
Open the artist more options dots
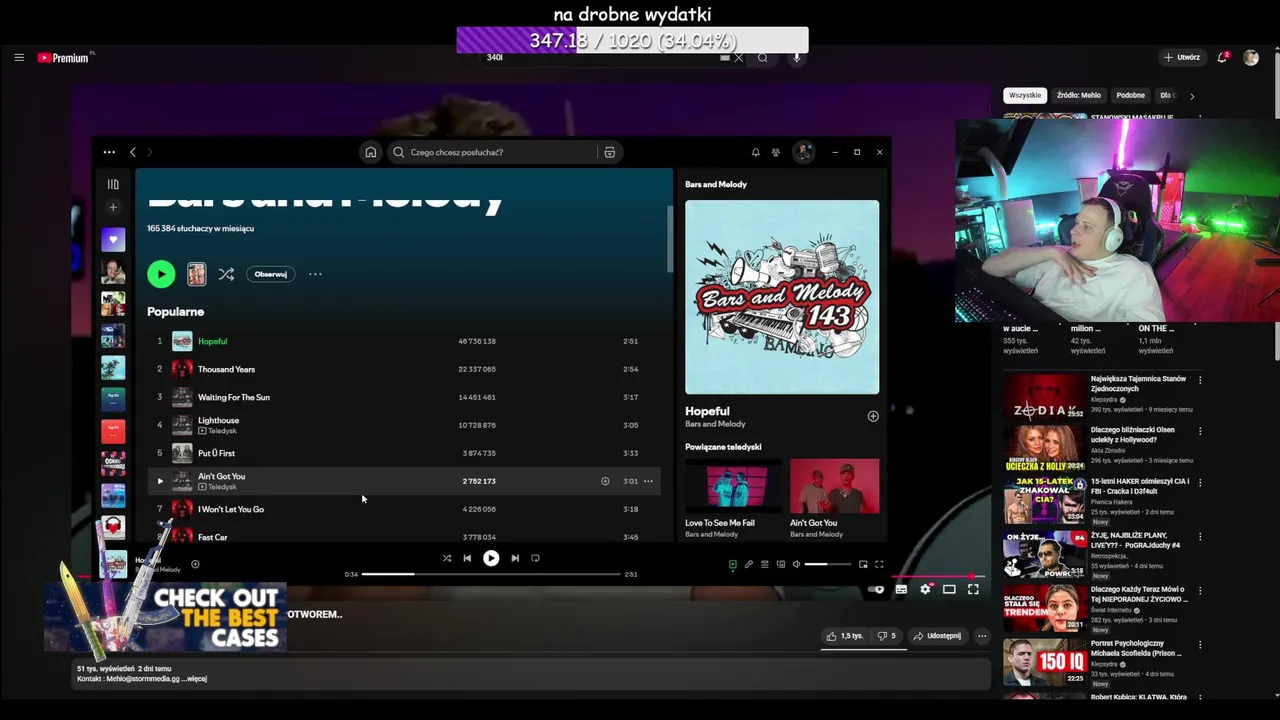pos(315,274)
